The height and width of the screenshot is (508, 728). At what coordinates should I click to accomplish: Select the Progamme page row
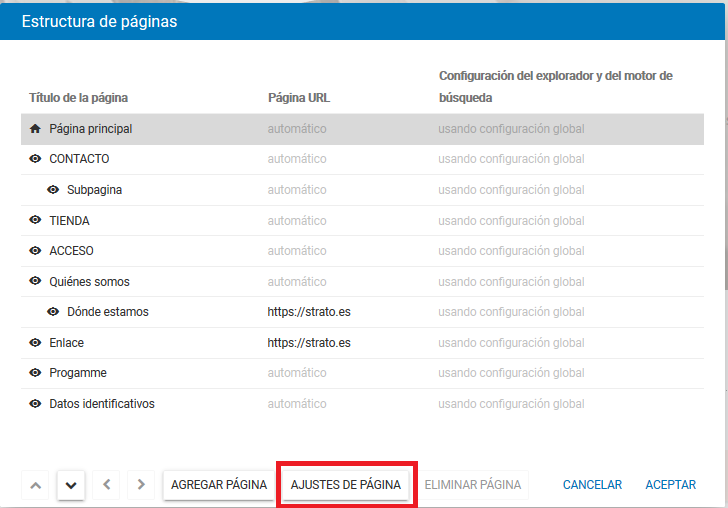(x=78, y=373)
